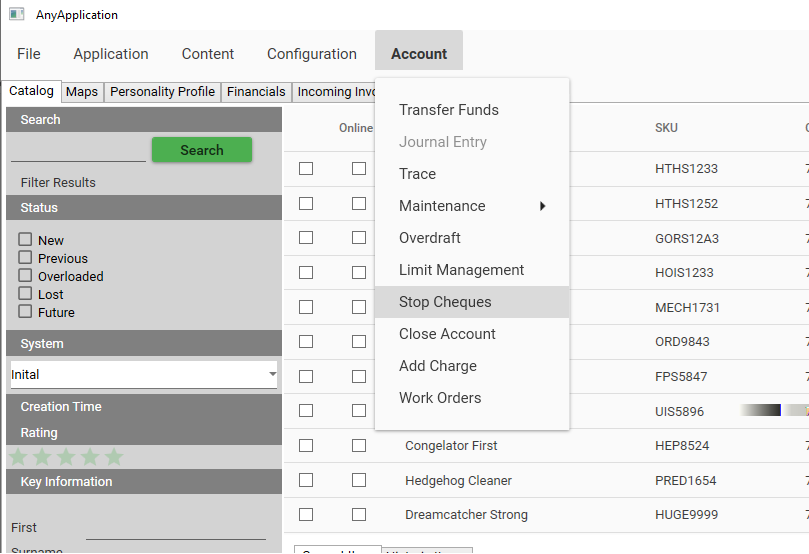
Task: Switch to the Financials tab
Action: coord(256,92)
